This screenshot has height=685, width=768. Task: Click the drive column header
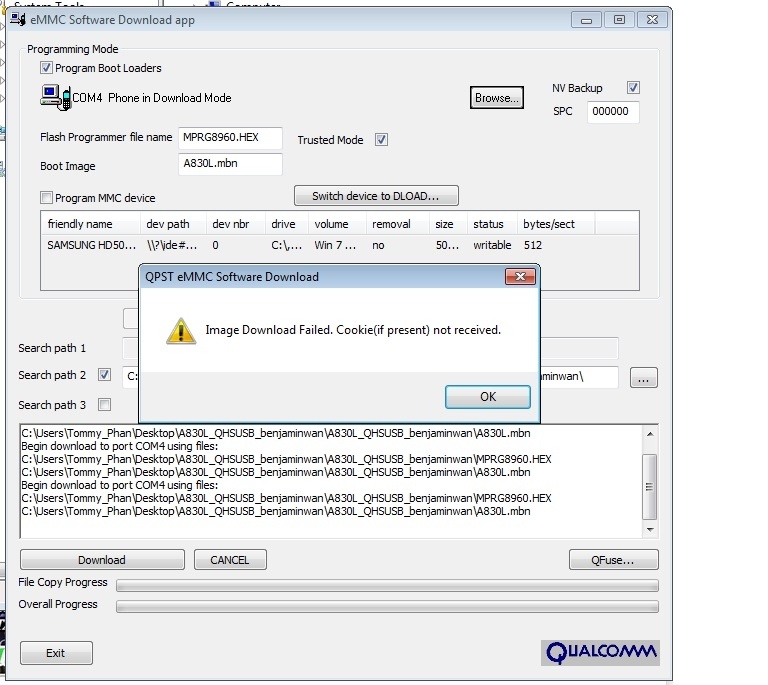pos(287,224)
